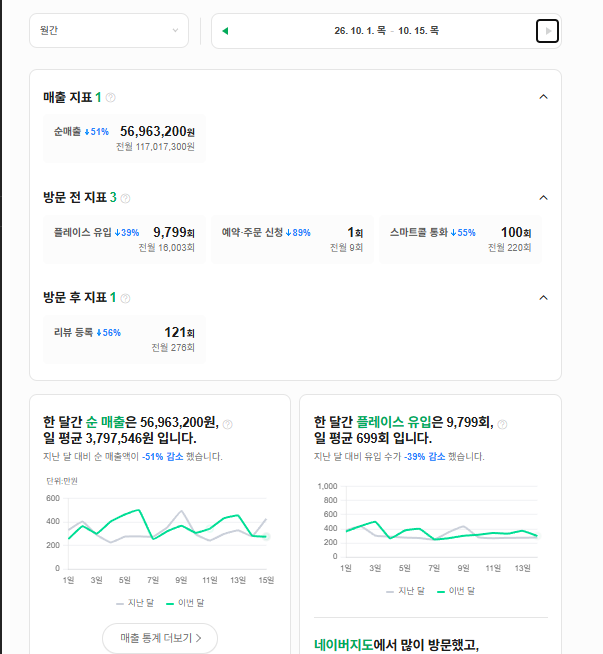Open help icon beside 플레이스 유입 chart heading
This screenshot has height=654, width=603.
502,424
